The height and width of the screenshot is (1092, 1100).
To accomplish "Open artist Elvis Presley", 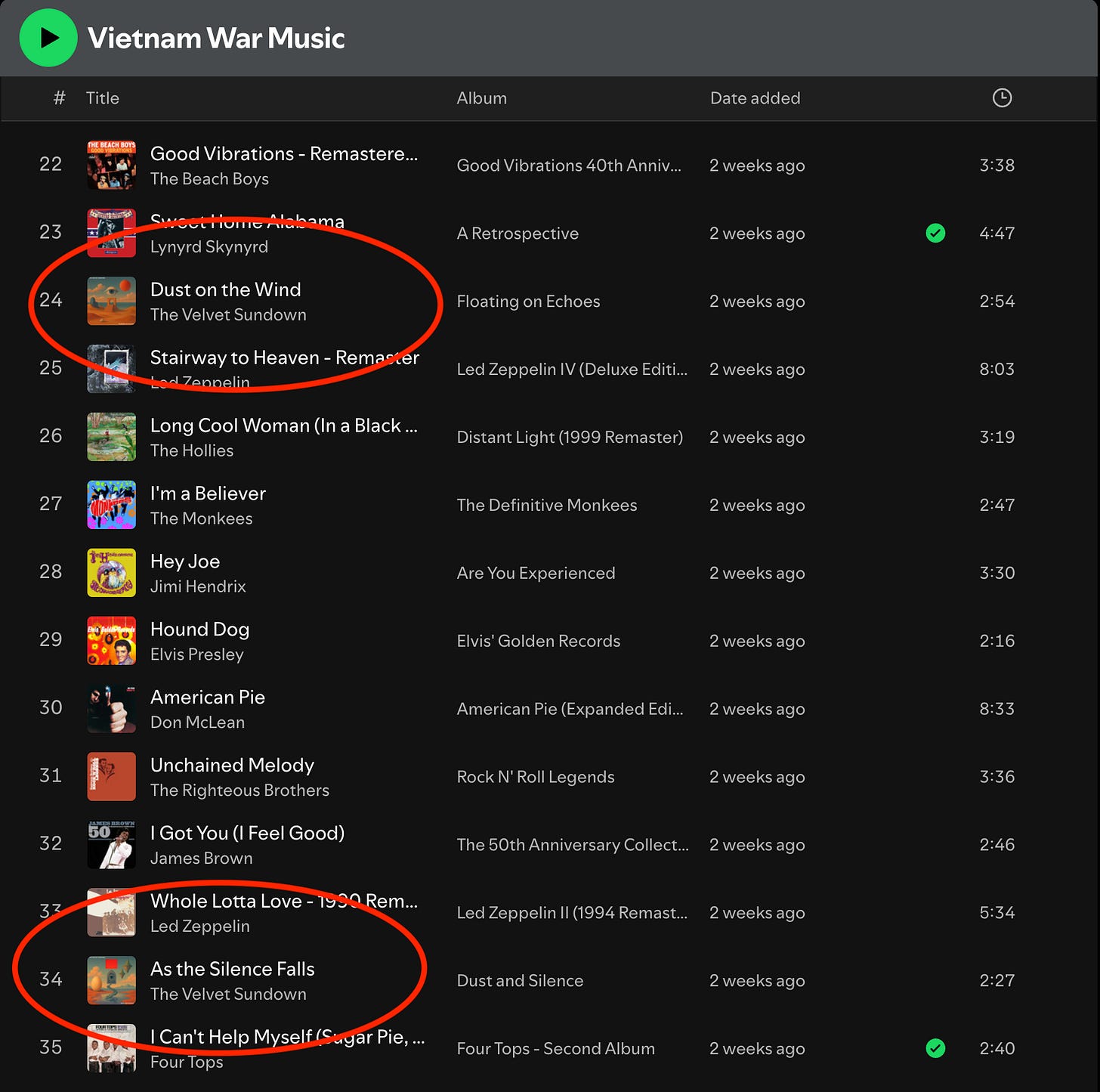I will coord(197,655).
